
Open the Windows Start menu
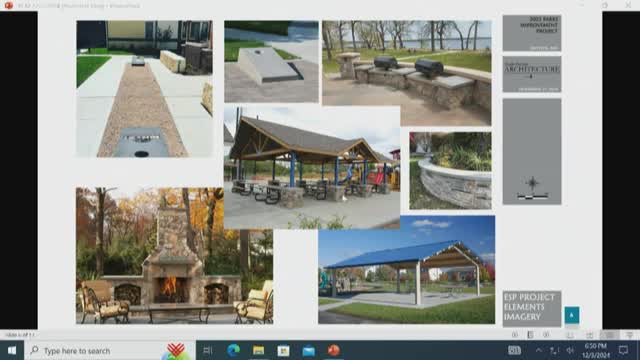[x=12, y=350]
